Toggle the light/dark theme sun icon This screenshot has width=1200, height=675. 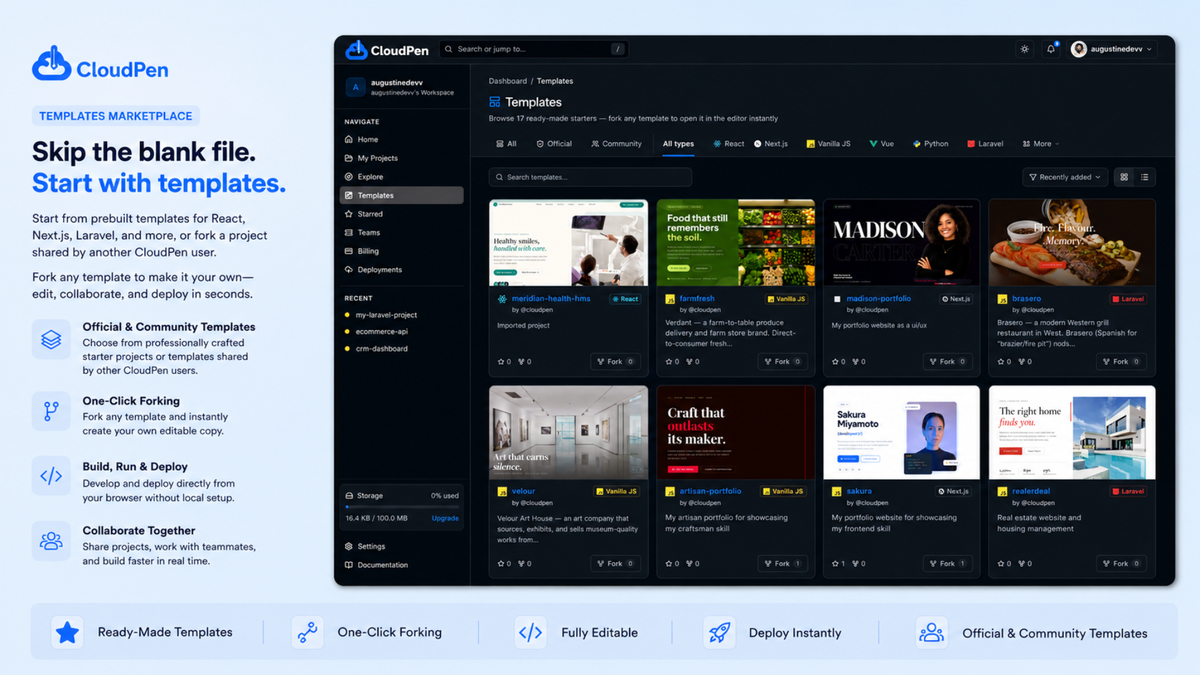point(1024,49)
